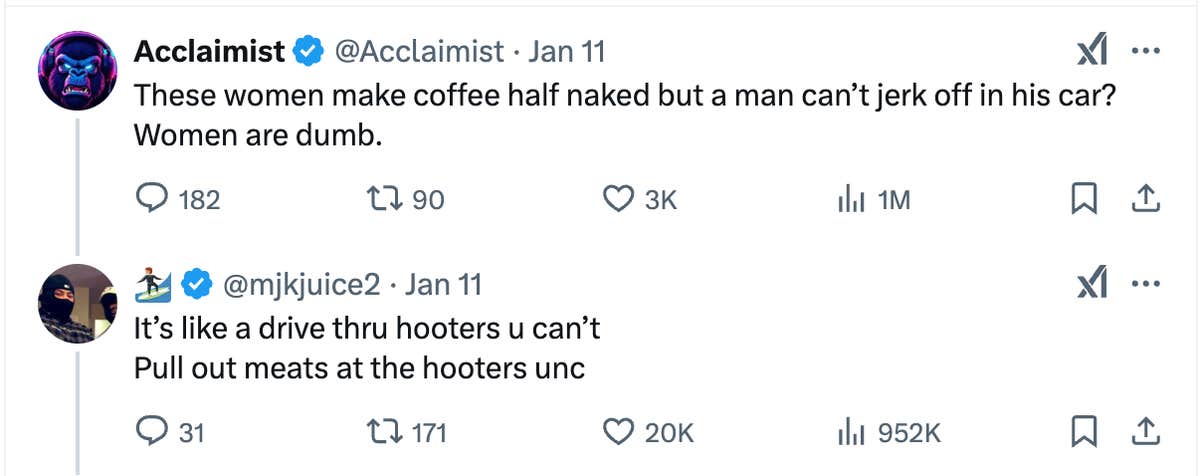
Task: Repost Acclaimist's tweet
Action: point(385,200)
